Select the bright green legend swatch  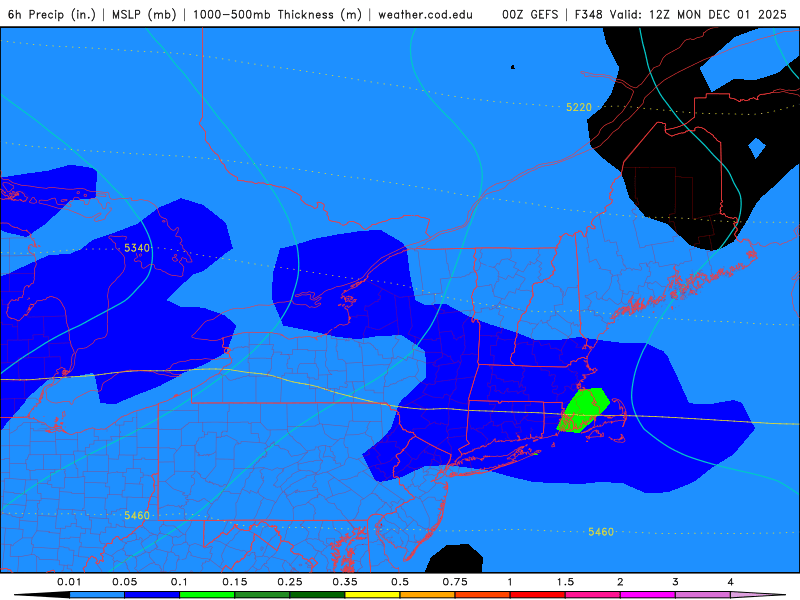click(207, 595)
